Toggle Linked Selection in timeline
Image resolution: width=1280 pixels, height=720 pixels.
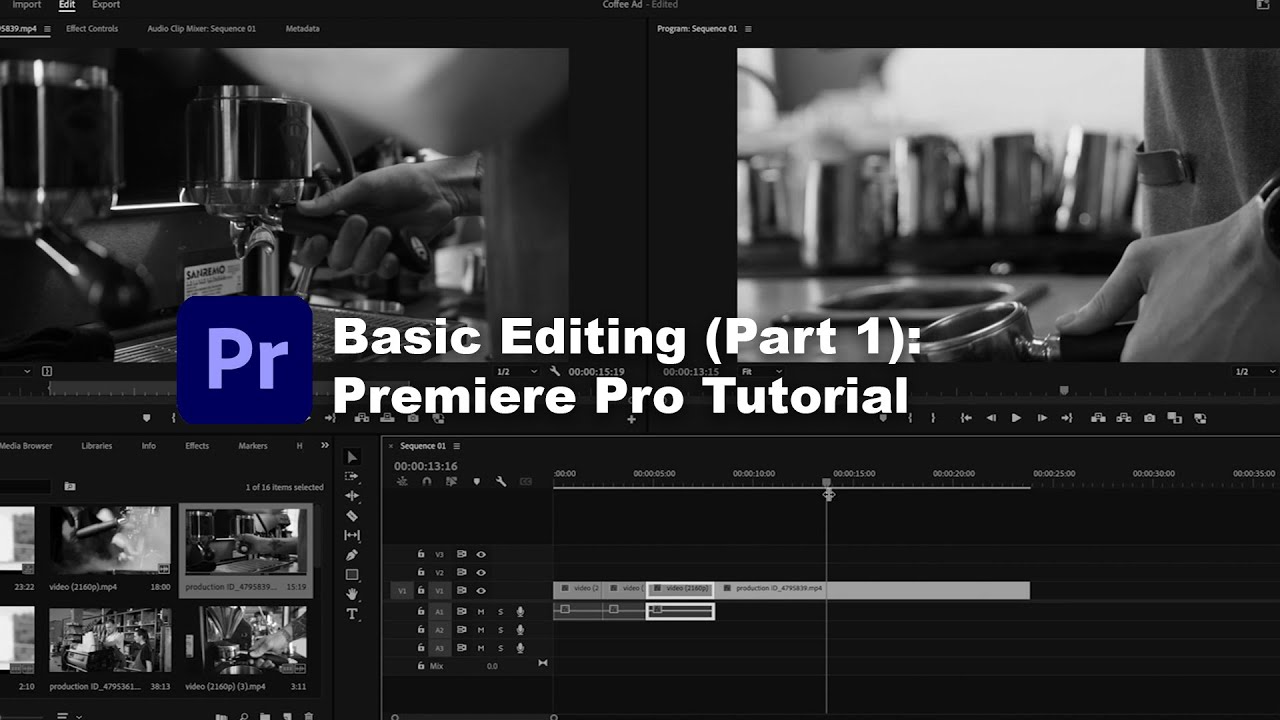(x=451, y=481)
